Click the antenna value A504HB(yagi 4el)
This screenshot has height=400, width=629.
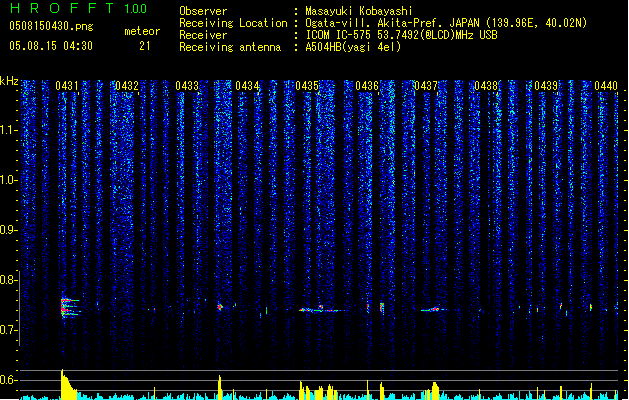tap(353, 47)
